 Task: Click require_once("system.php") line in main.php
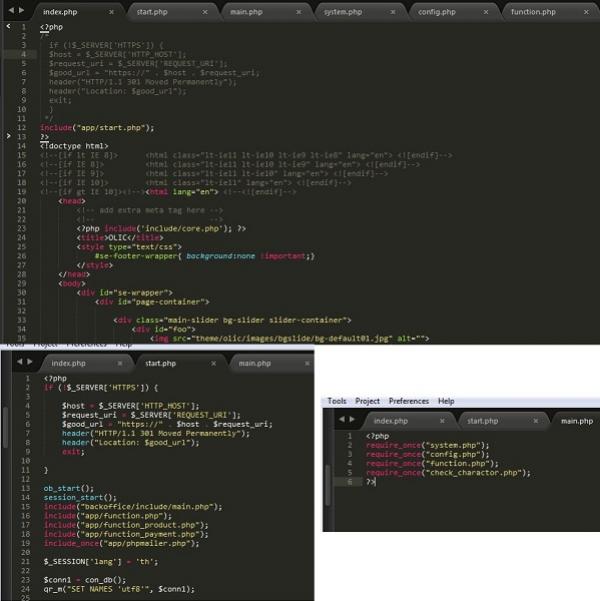point(427,446)
